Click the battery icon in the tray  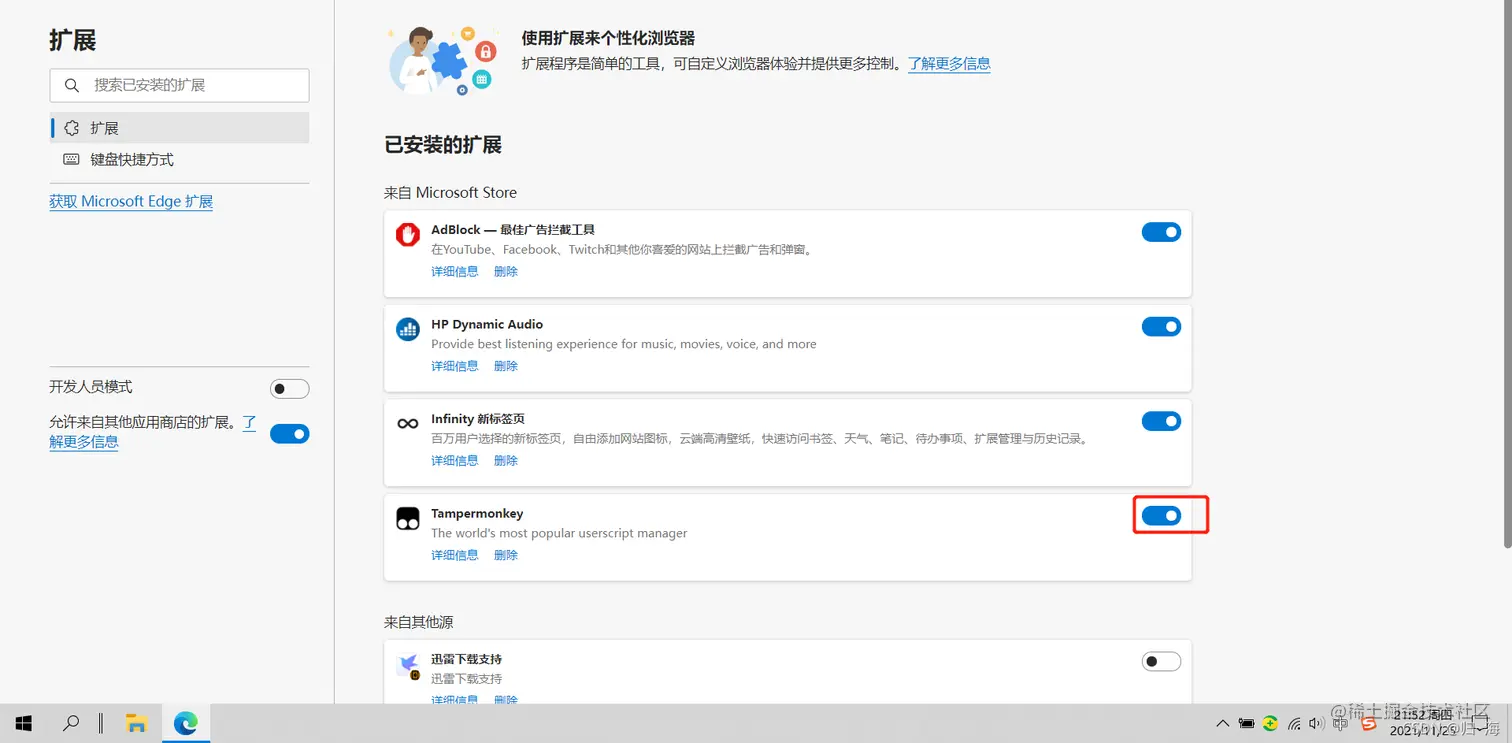(x=1247, y=723)
